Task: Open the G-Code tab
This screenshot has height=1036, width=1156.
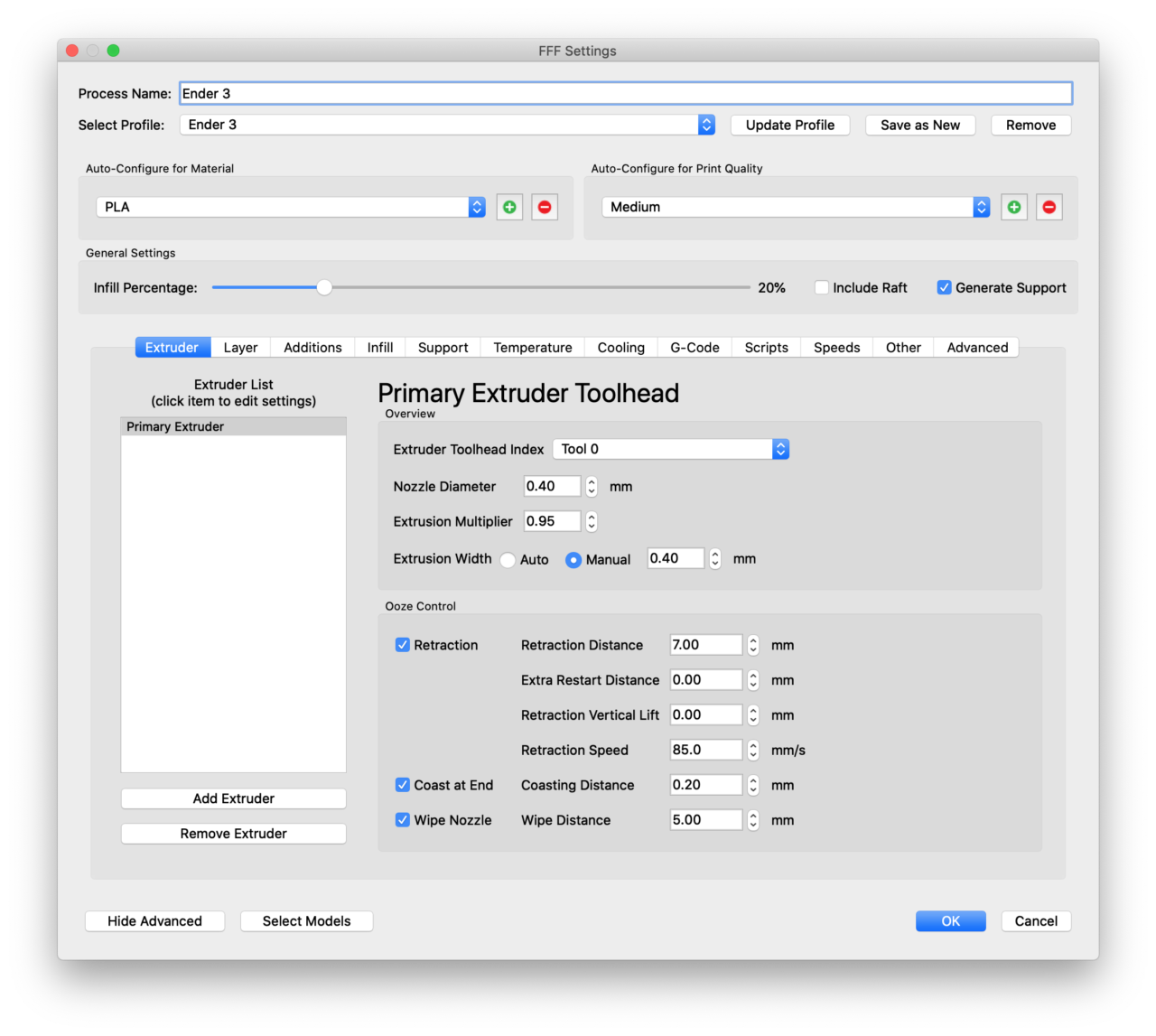Action: coord(695,348)
